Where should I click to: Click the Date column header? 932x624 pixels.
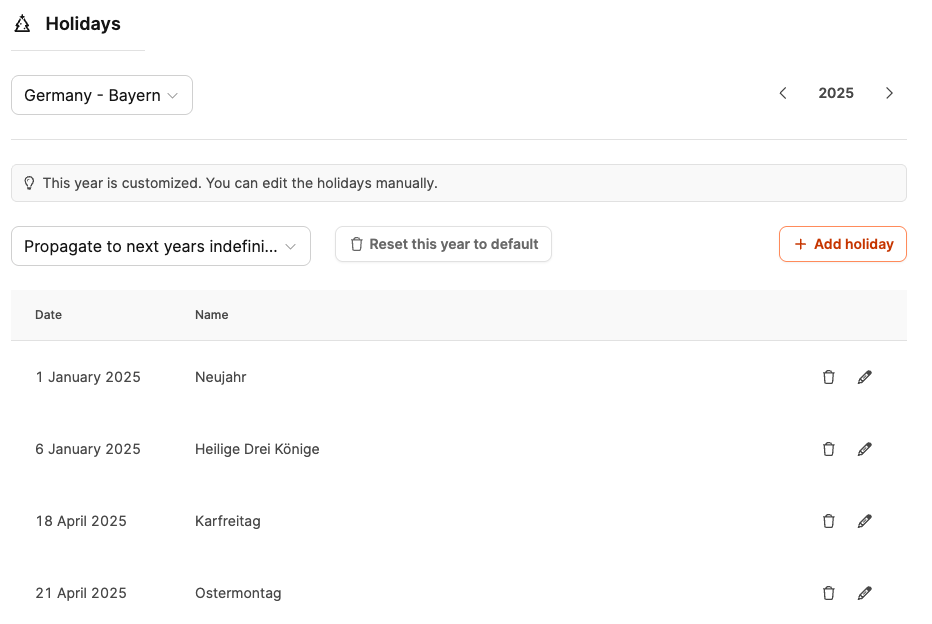[x=48, y=315]
